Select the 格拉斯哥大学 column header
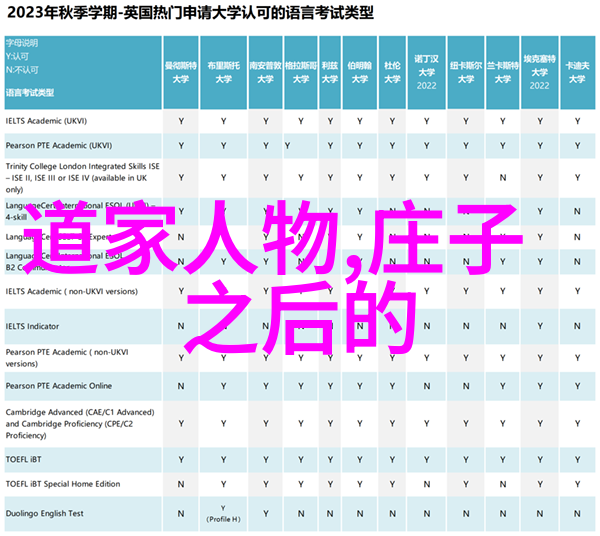Viewport: 600px width, 536px height. (x=301, y=72)
